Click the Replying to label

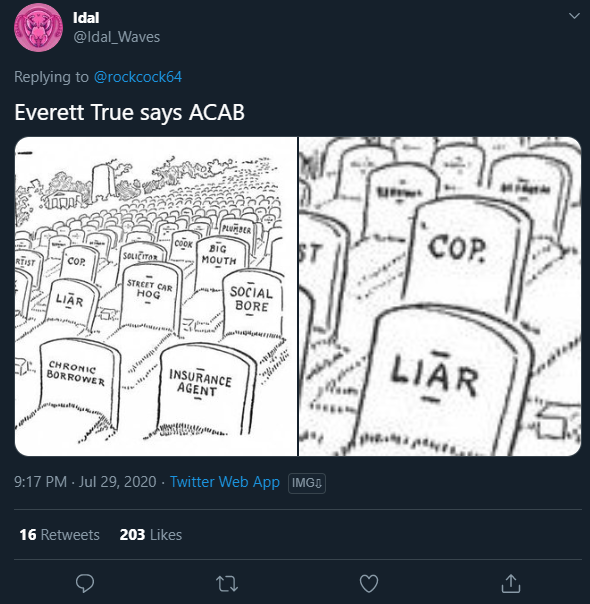pyautogui.click(x=51, y=77)
